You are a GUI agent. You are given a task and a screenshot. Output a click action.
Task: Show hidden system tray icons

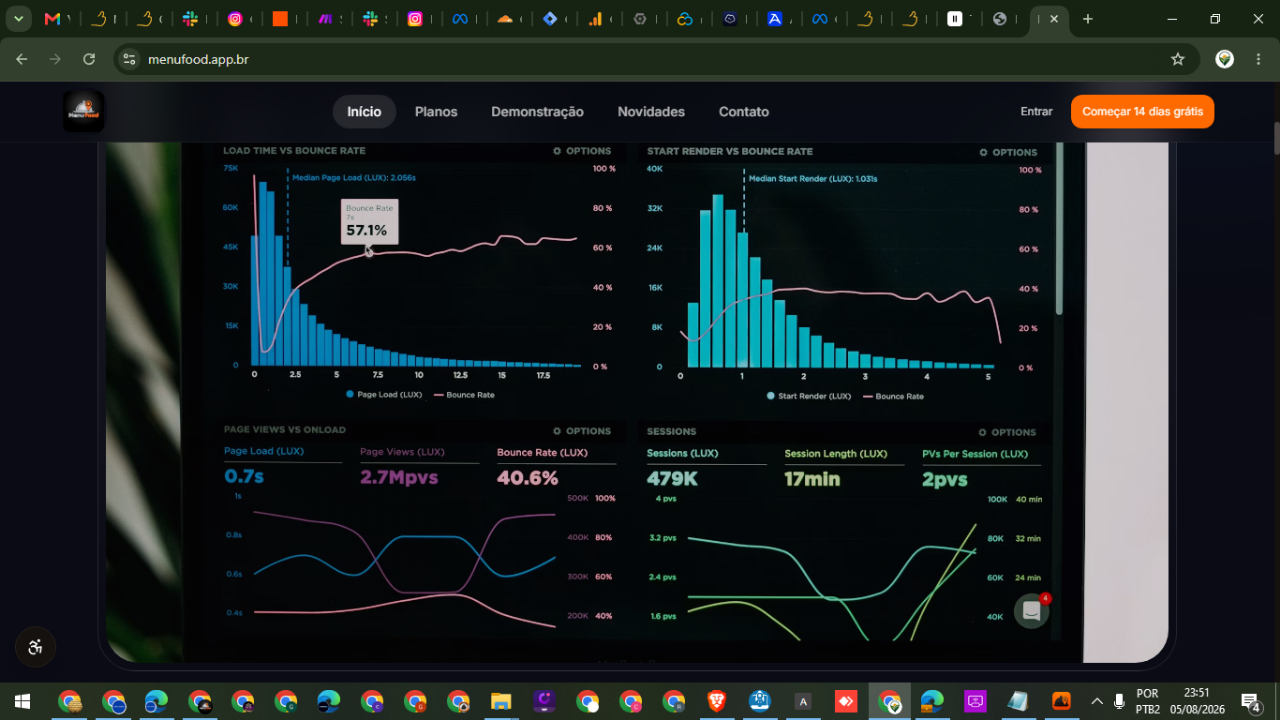(x=1097, y=701)
